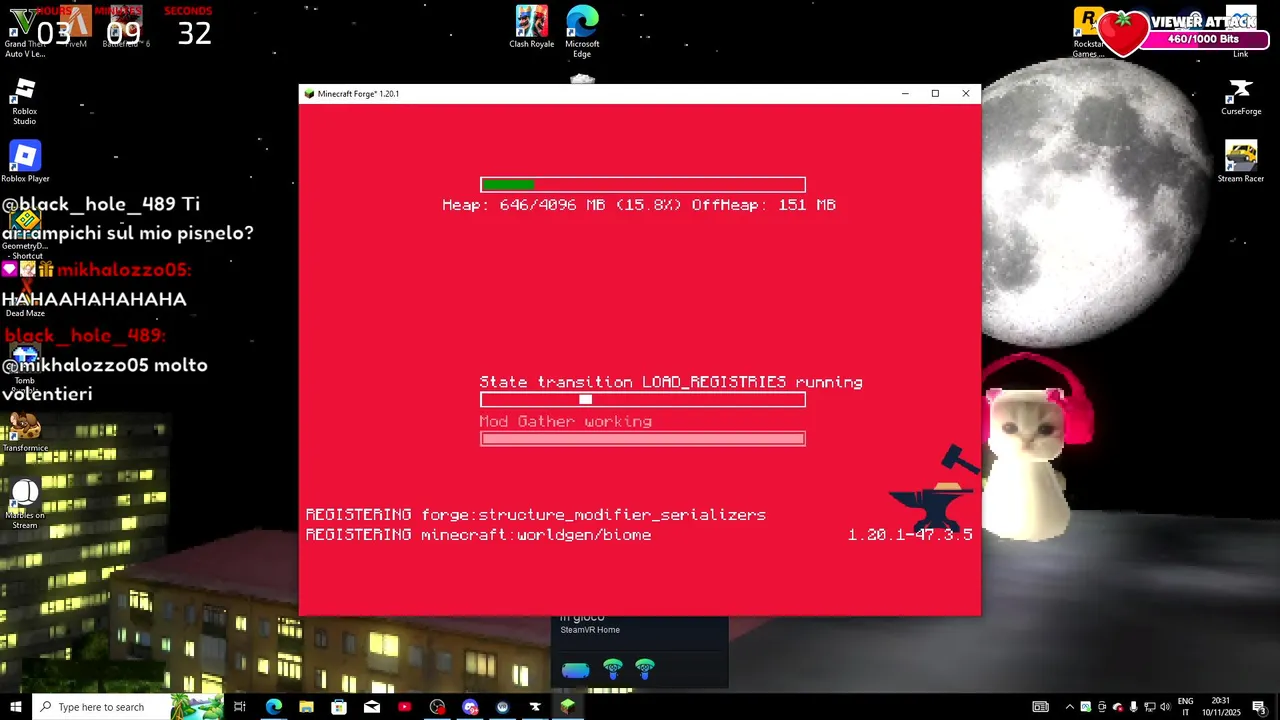Switch to Minecraft grass block taskbar icon
1280x720 pixels.
point(568,707)
